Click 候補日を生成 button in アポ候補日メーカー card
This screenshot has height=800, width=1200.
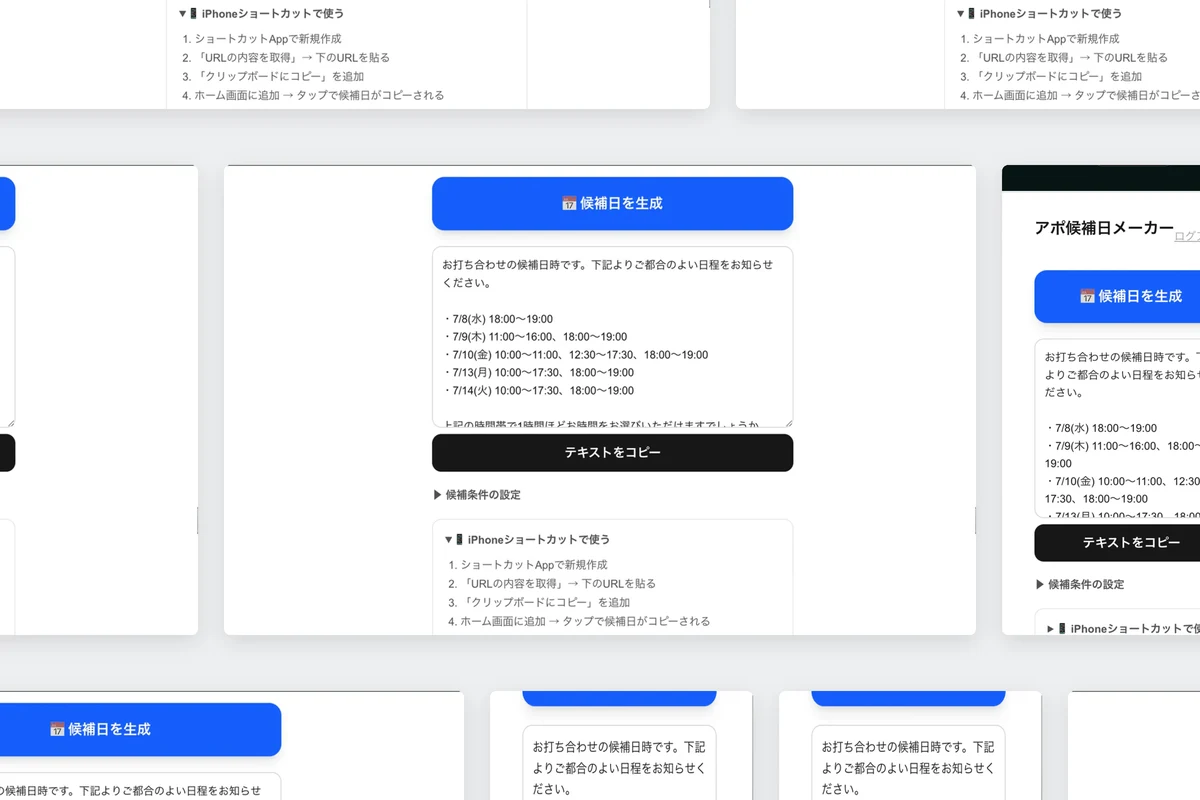click(1117, 296)
